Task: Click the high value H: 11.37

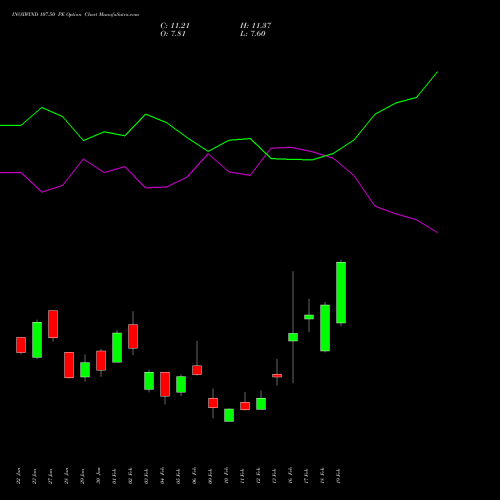Action: coord(256,26)
